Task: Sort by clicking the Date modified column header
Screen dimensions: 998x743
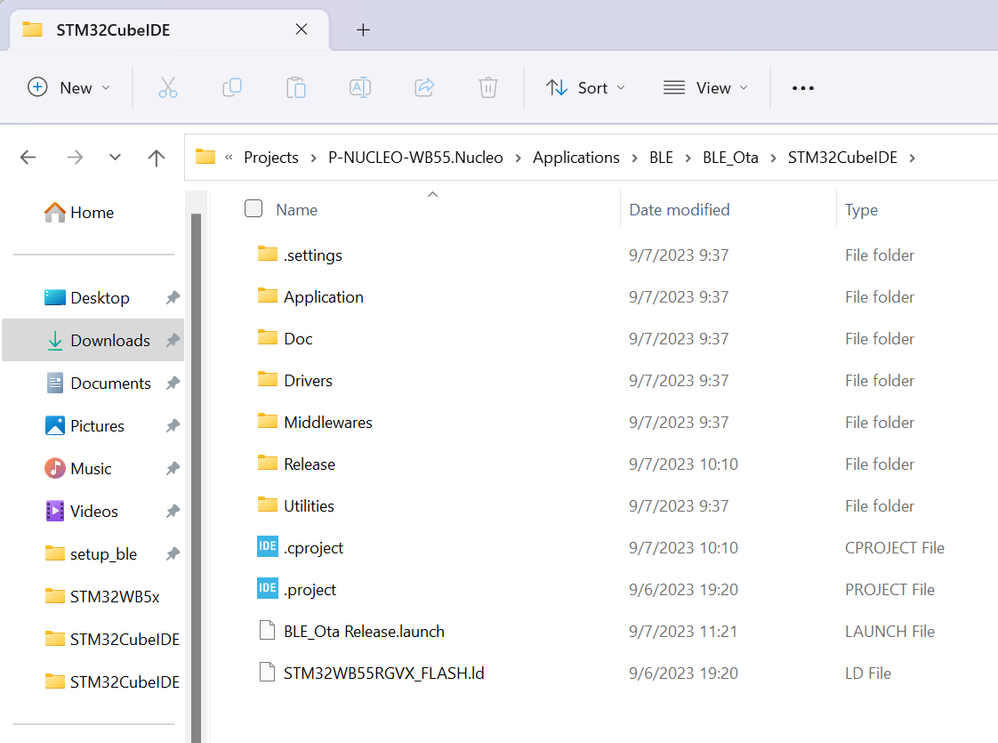Action: (679, 209)
